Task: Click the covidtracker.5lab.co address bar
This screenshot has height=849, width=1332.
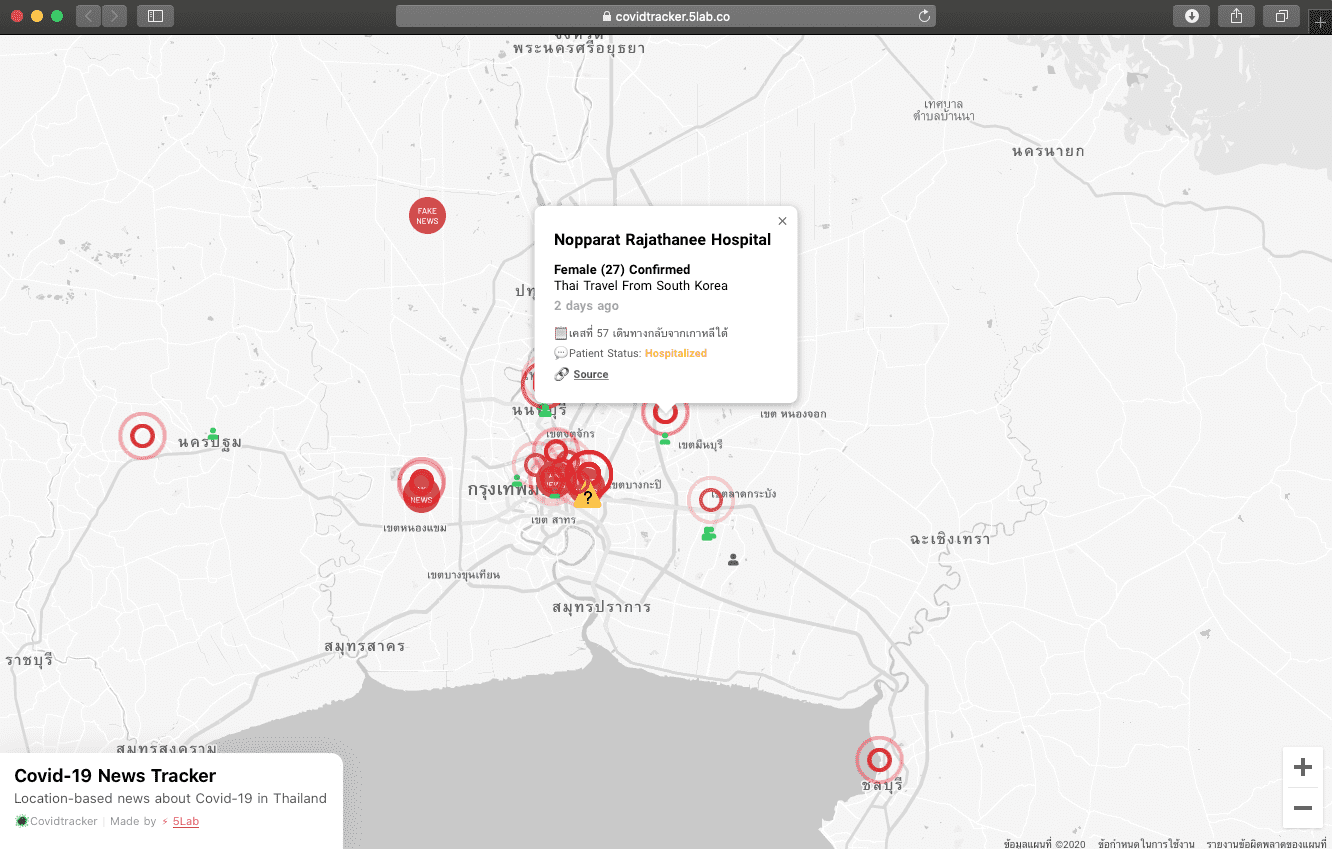Action: pos(666,16)
